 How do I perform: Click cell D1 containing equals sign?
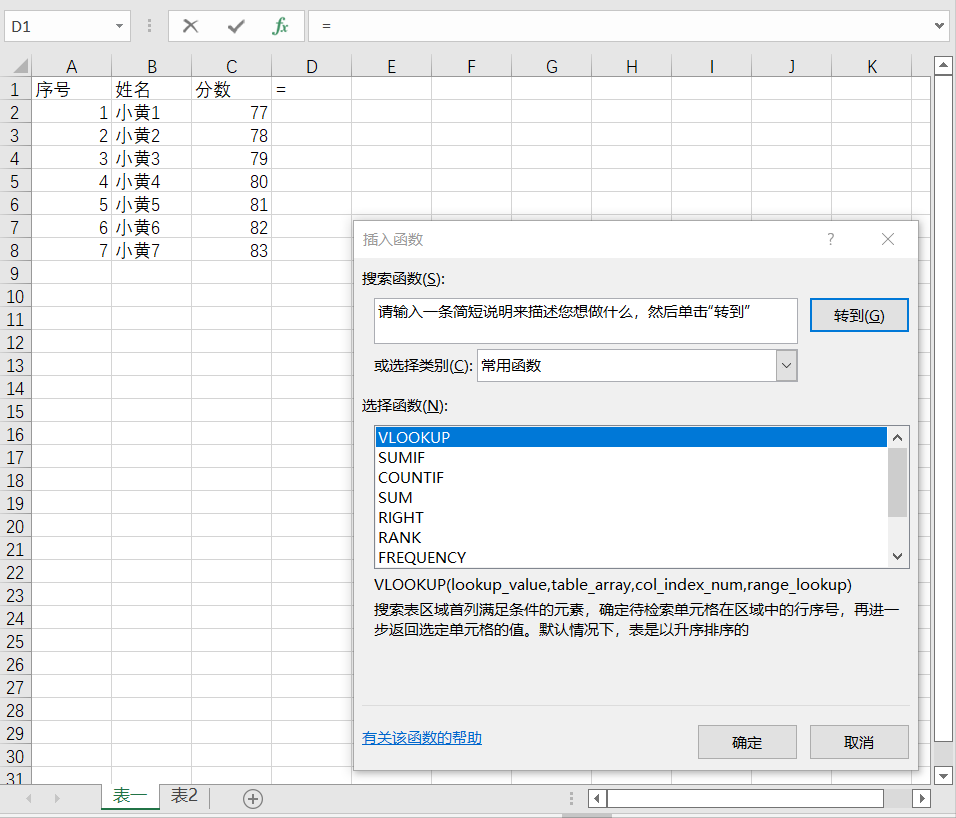point(312,89)
